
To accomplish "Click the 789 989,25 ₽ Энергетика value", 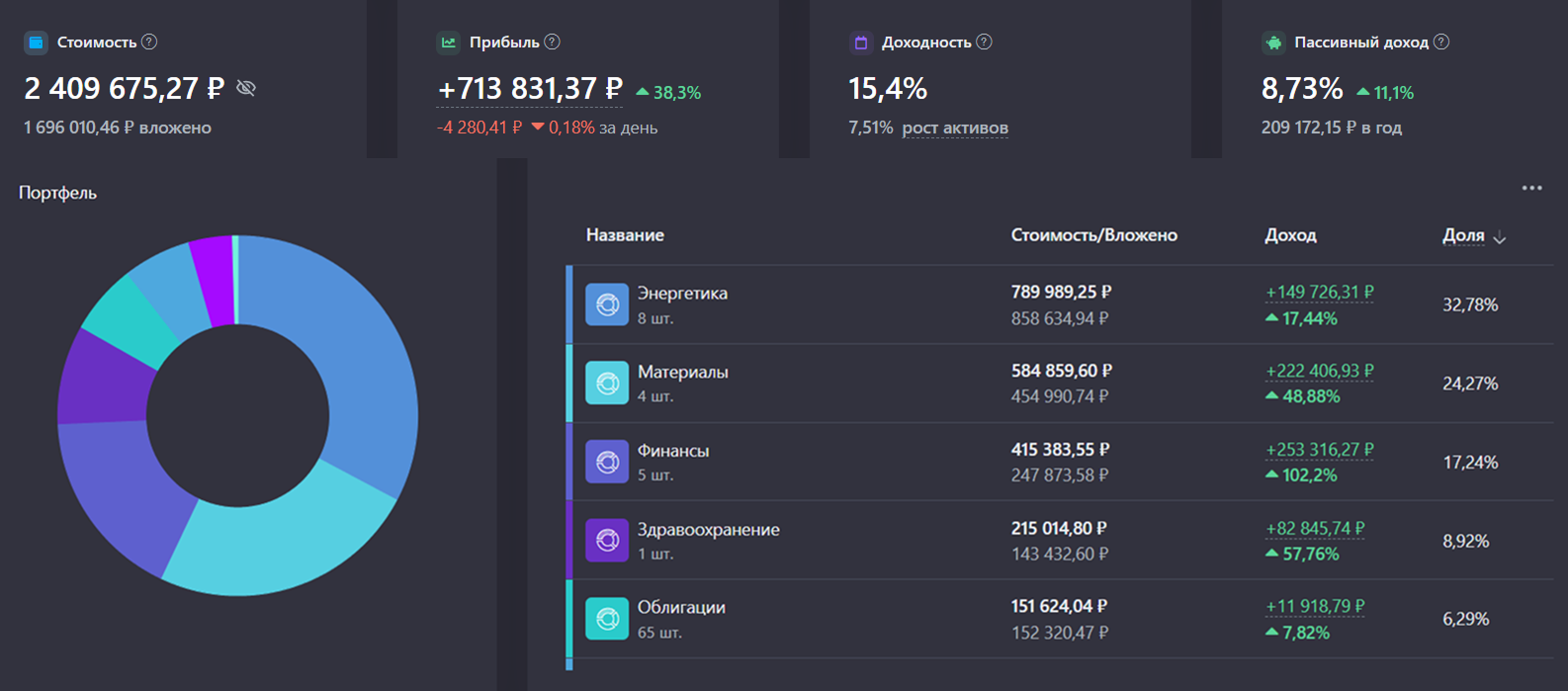I will coord(1061,293).
